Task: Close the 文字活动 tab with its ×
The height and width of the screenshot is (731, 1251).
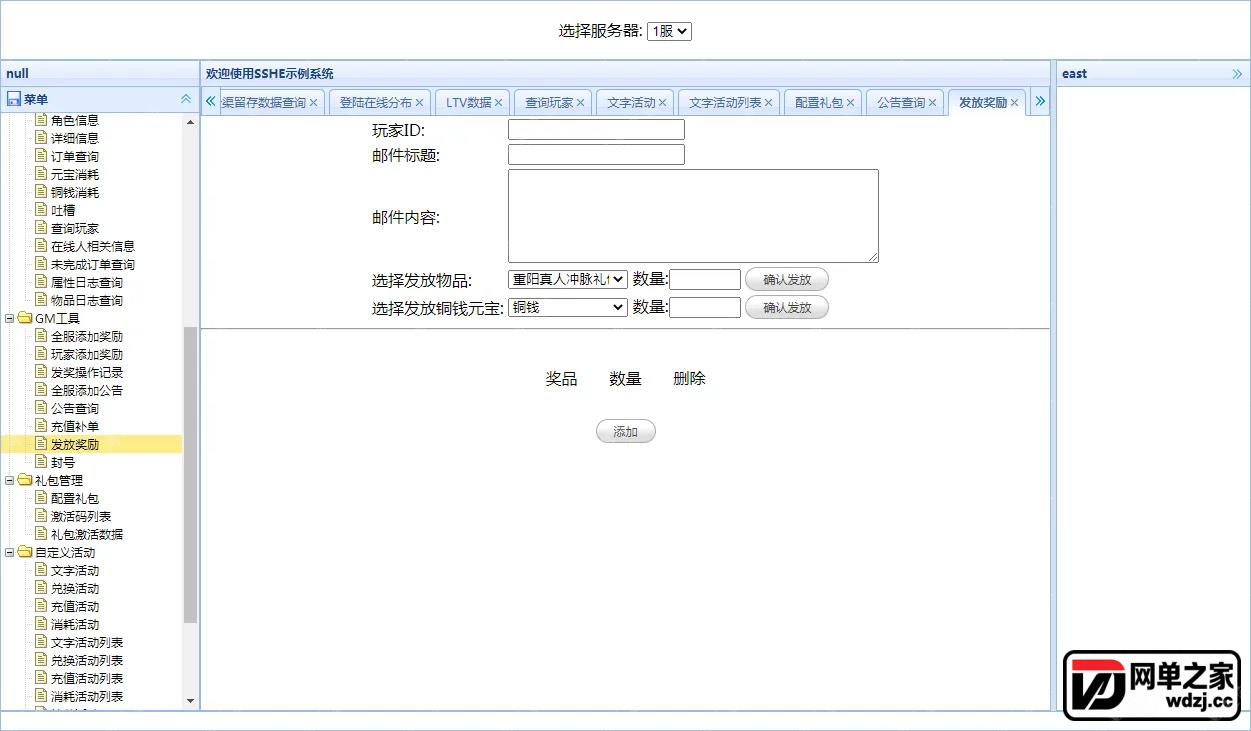Action: (x=662, y=103)
